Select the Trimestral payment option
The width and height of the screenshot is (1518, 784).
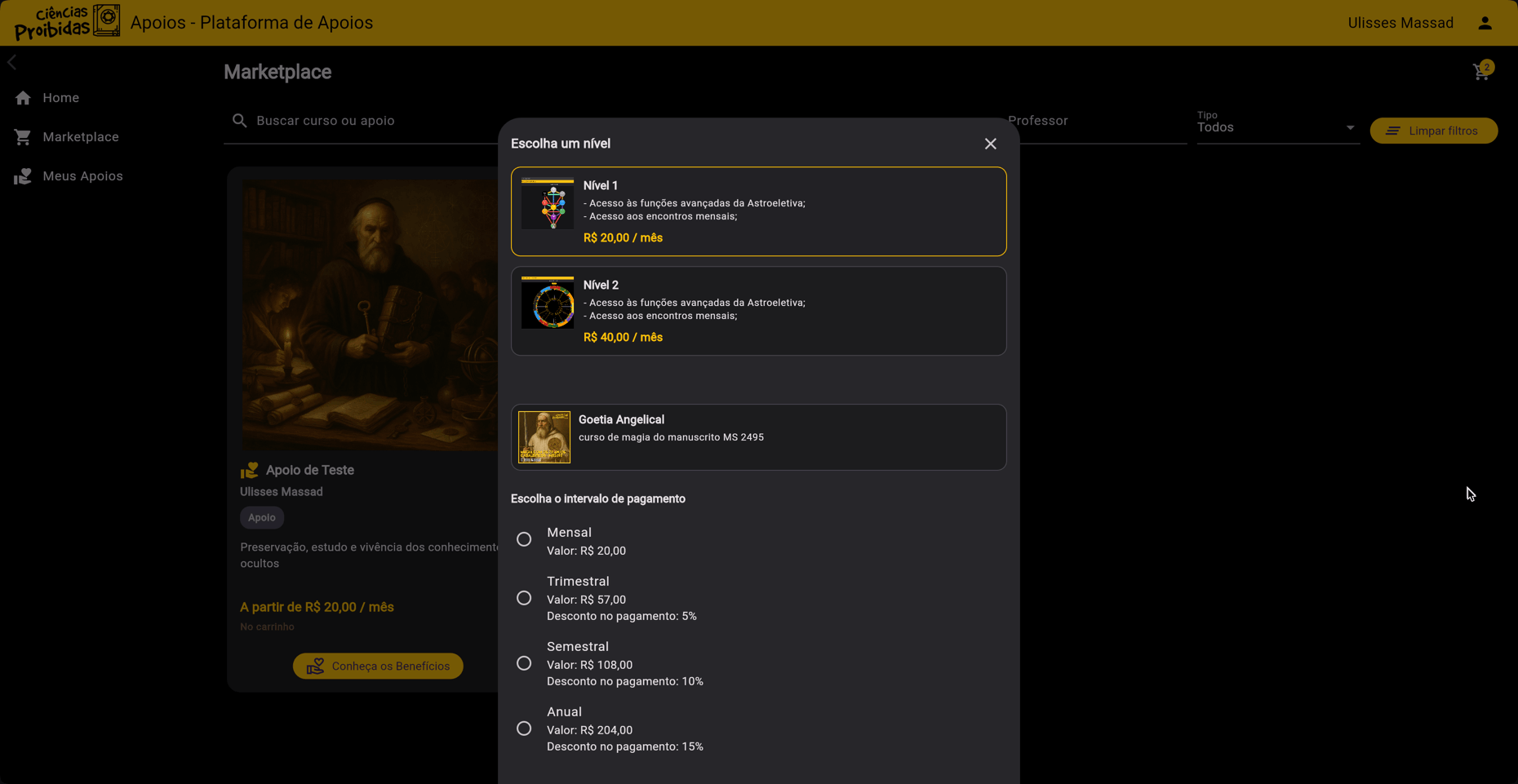(x=524, y=598)
